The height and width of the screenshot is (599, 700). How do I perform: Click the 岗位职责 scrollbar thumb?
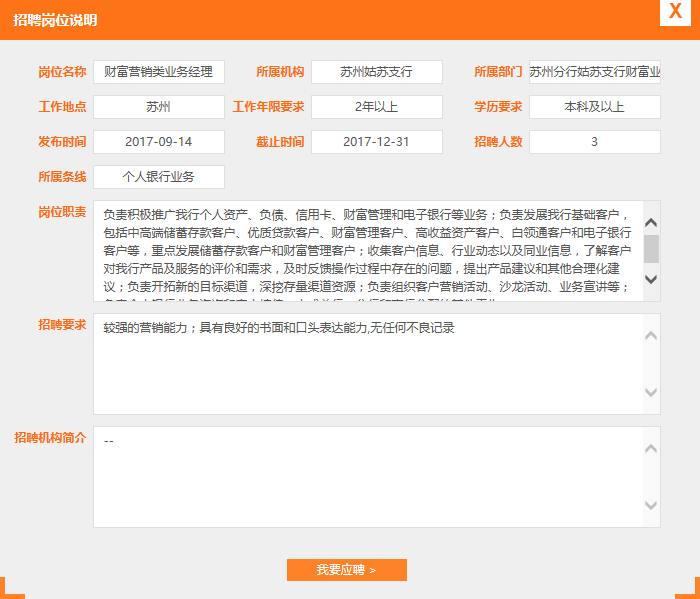(651, 247)
